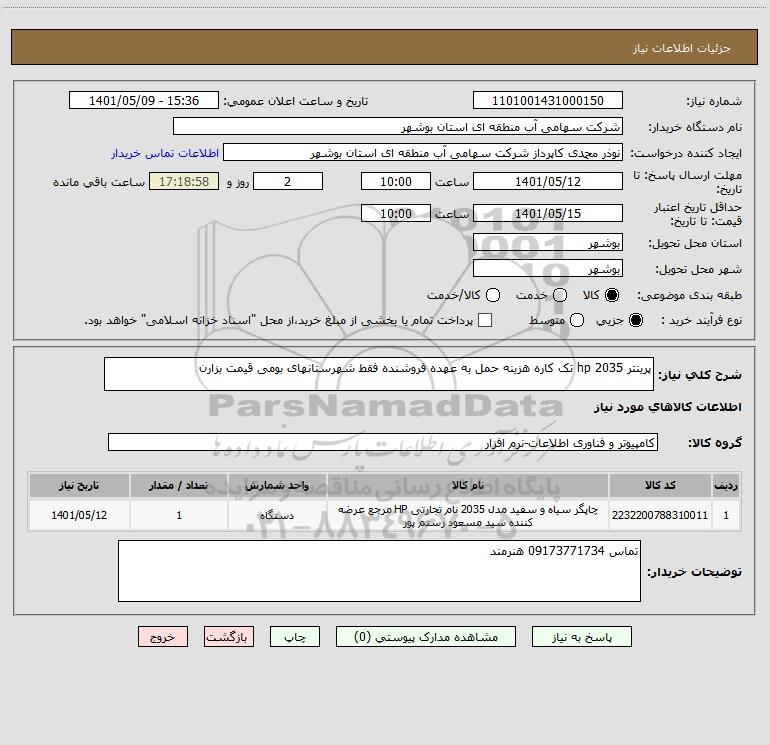The width and height of the screenshot is (770, 745).
Task: Click the بازگشت back button
Action: [x=229, y=637]
